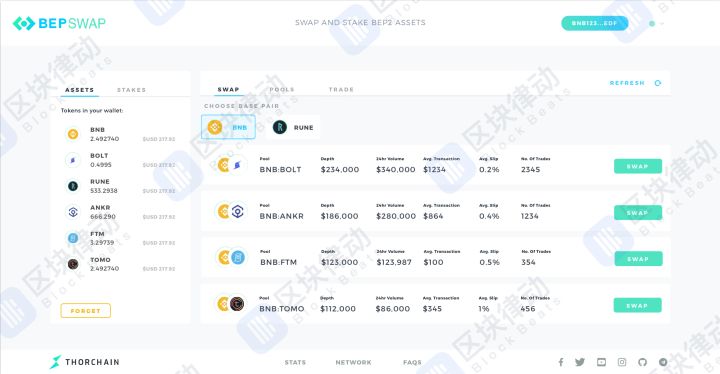Screen dimensions: 720x374
Task: Select BNB as base pair
Action: pyautogui.click(x=228, y=127)
